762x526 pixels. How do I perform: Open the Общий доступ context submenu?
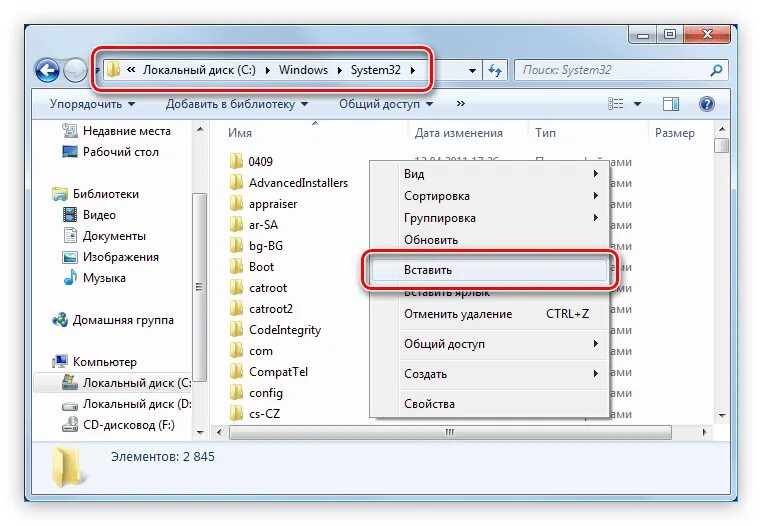coord(488,344)
